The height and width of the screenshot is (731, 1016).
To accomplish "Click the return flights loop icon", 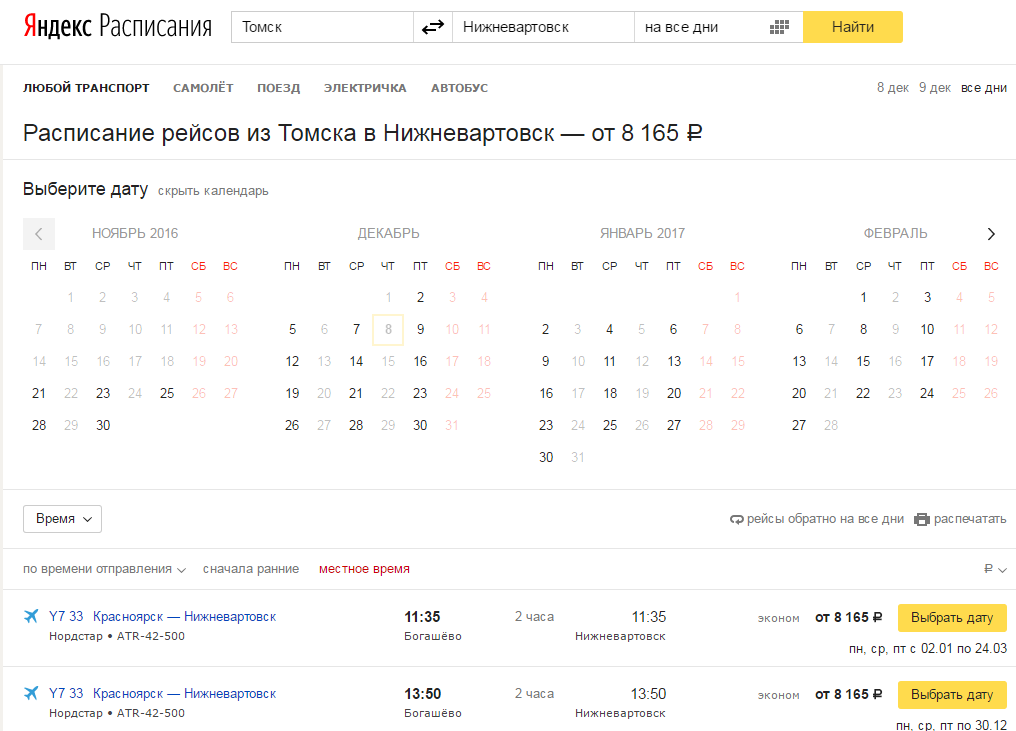I will point(738,519).
